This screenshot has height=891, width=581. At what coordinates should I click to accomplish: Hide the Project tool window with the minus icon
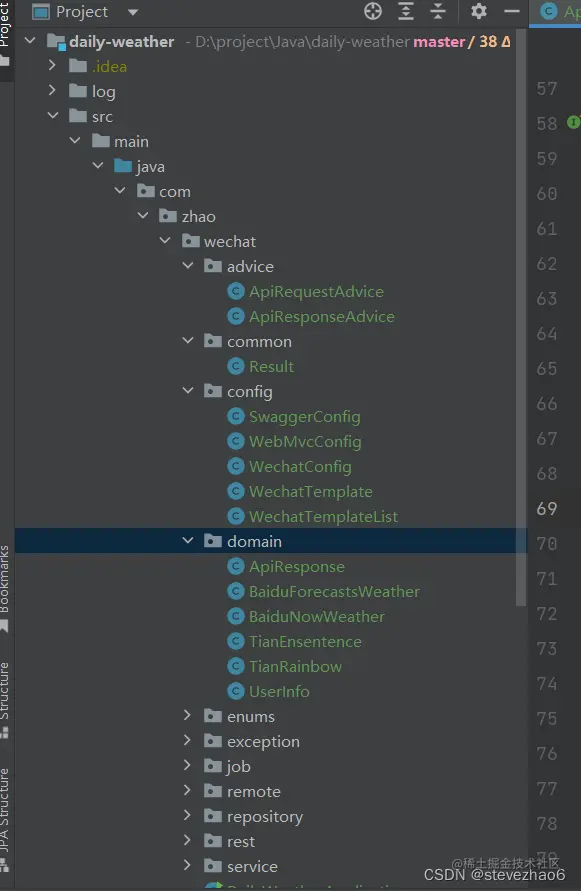tap(512, 11)
